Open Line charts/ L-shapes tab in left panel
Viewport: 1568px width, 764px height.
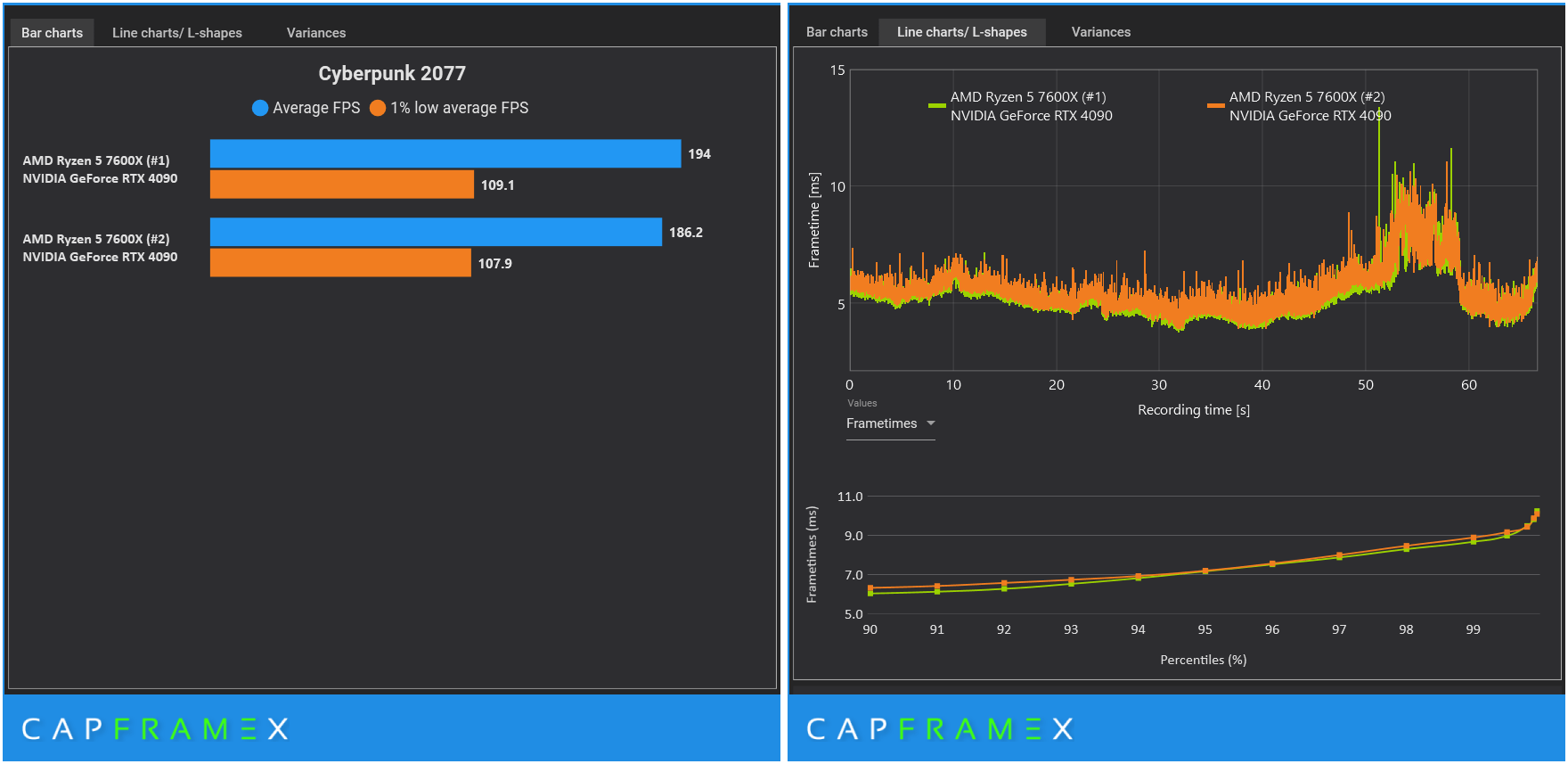[x=177, y=33]
